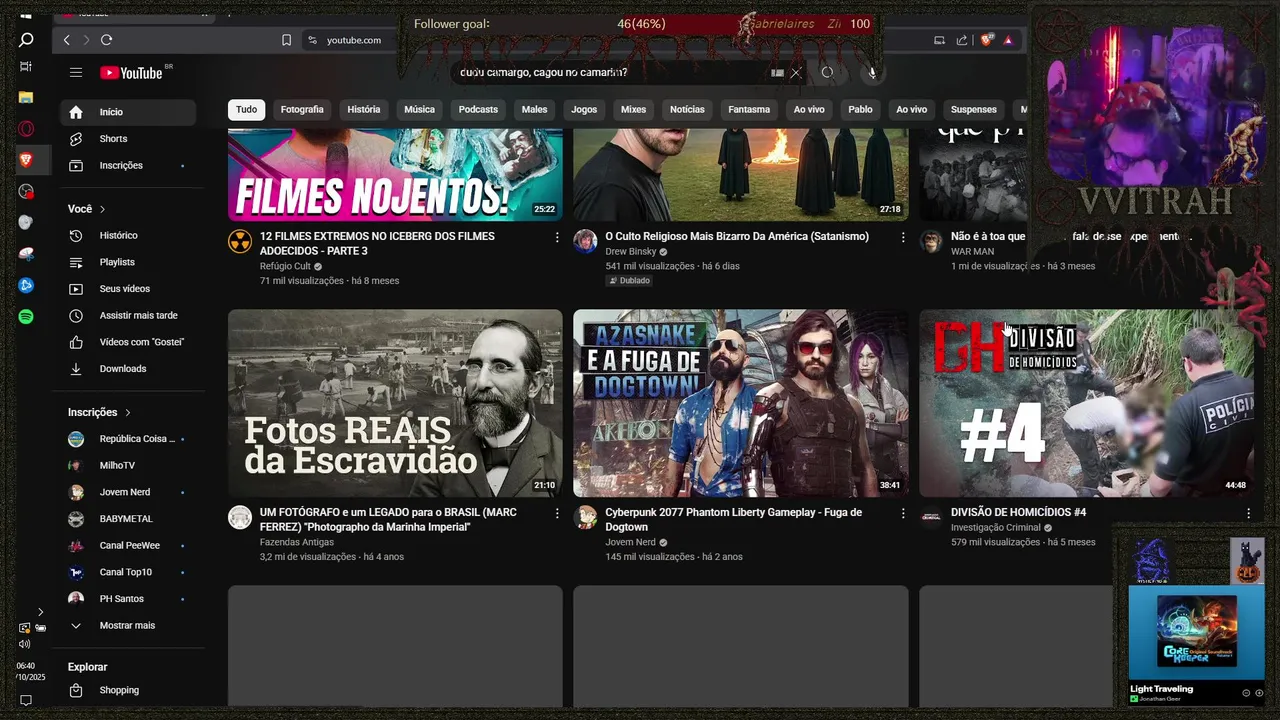
Task: Open options for 12 FILMES EXTREMOS video
Action: pos(557,237)
